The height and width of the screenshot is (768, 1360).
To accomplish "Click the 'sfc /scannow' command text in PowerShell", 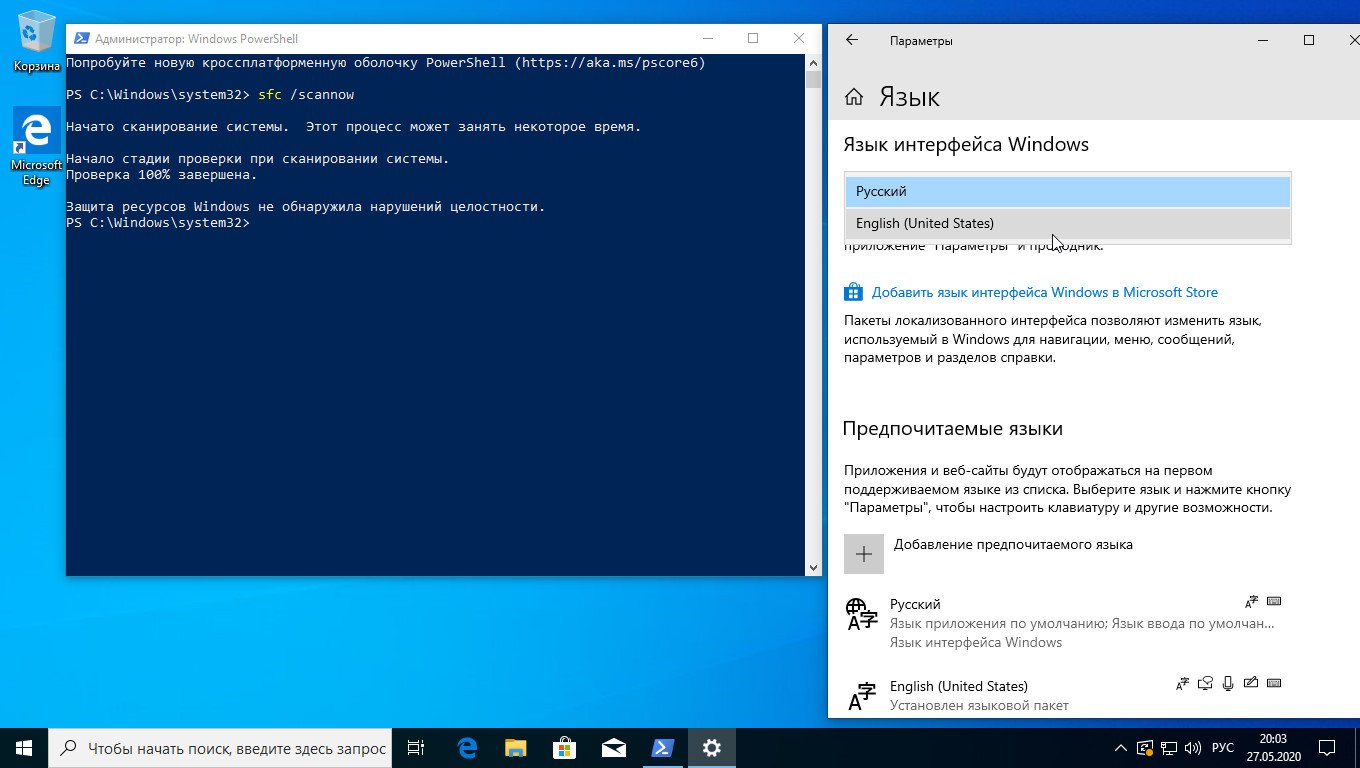I will (x=306, y=95).
